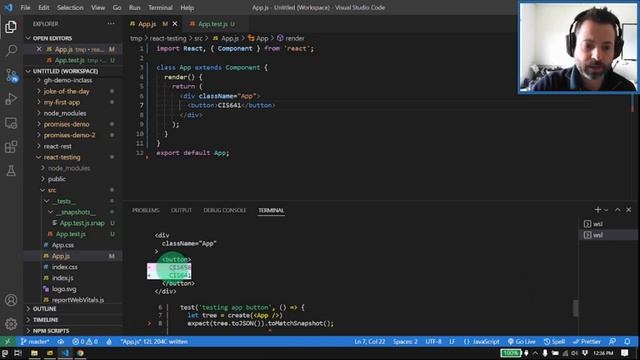
Task: Open the View menu
Action: click(98, 7)
